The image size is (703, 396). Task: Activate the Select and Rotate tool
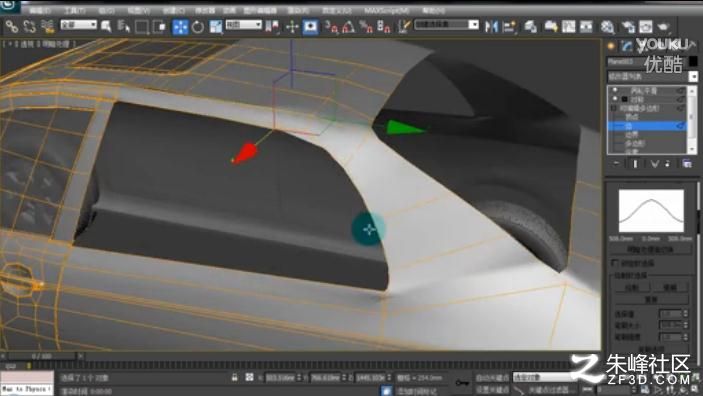pos(197,27)
